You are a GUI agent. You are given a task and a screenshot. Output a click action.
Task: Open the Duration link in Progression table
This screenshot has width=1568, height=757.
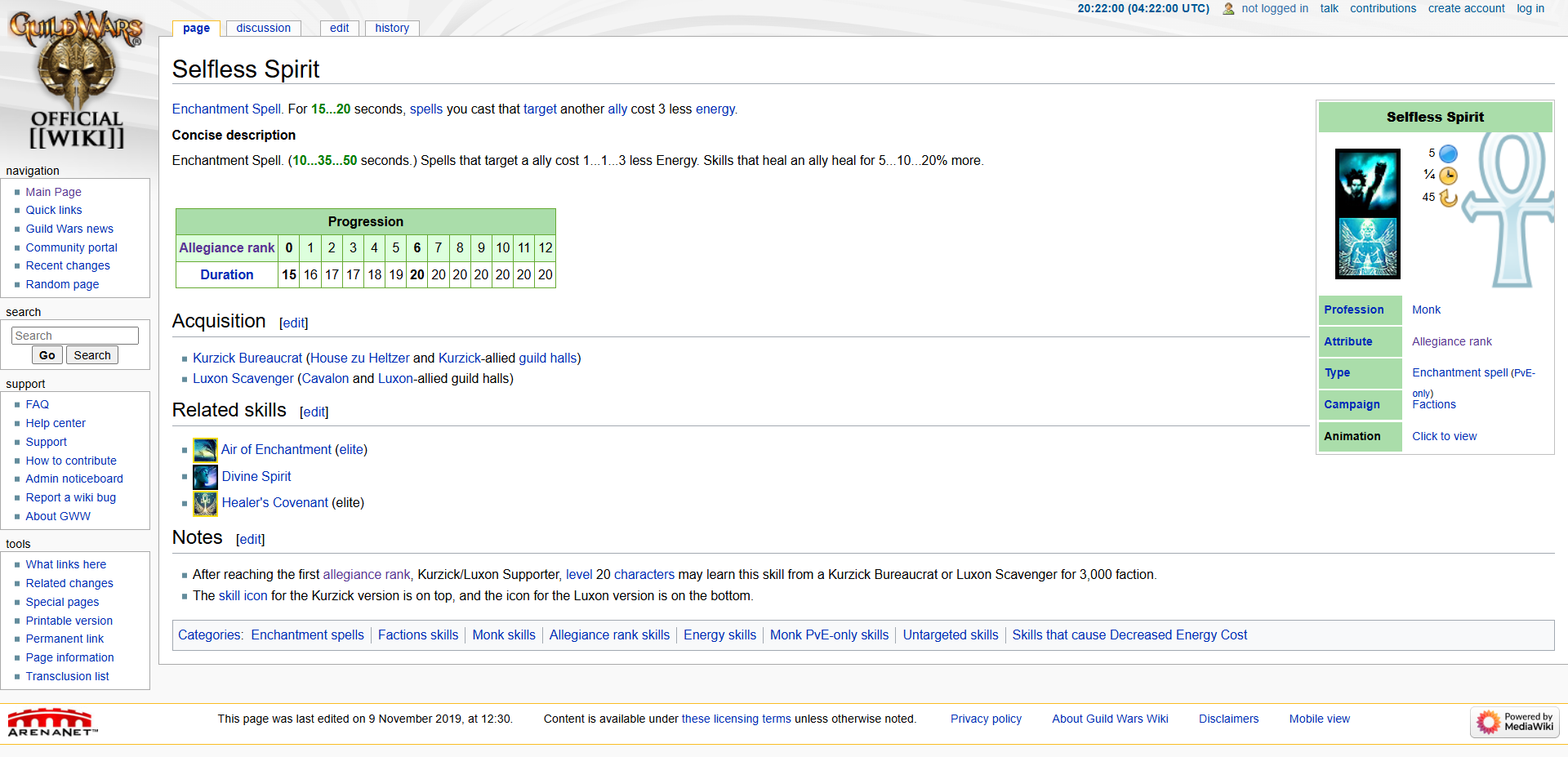pos(227,274)
